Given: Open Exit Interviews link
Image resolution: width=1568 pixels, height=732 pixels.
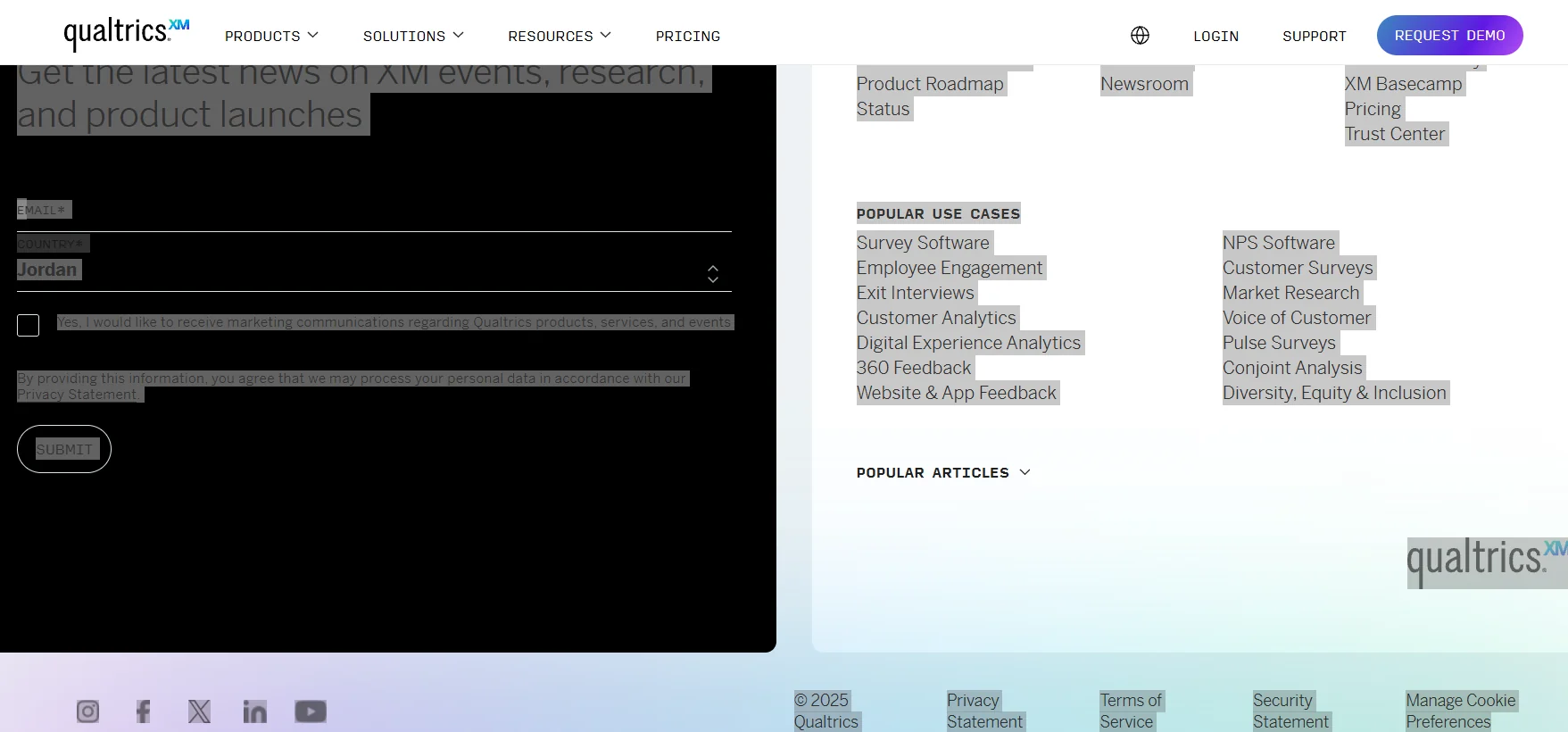Looking at the screenshot, I should point(916,293).
